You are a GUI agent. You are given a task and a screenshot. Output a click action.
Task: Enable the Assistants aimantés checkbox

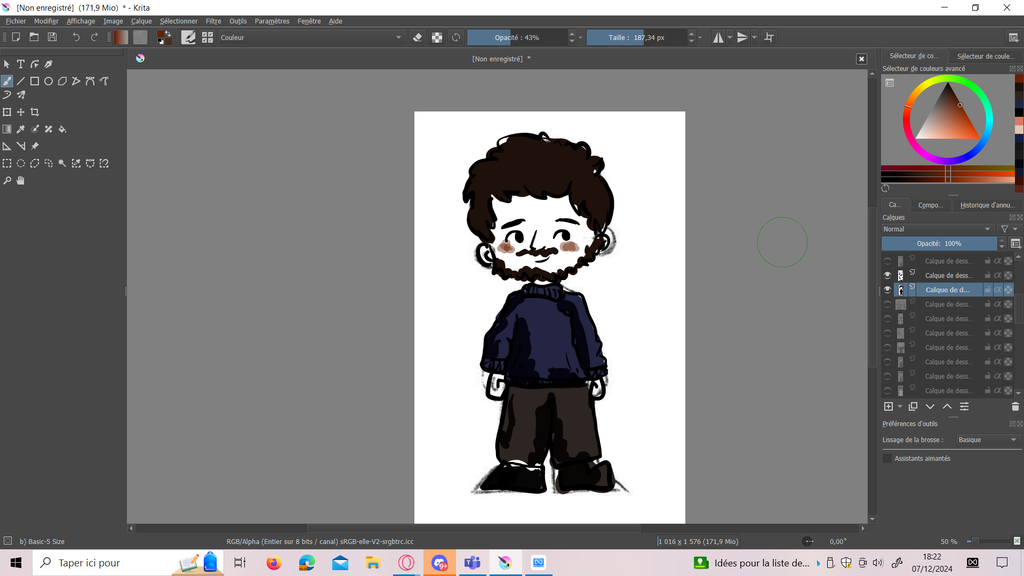pos(887,458)
